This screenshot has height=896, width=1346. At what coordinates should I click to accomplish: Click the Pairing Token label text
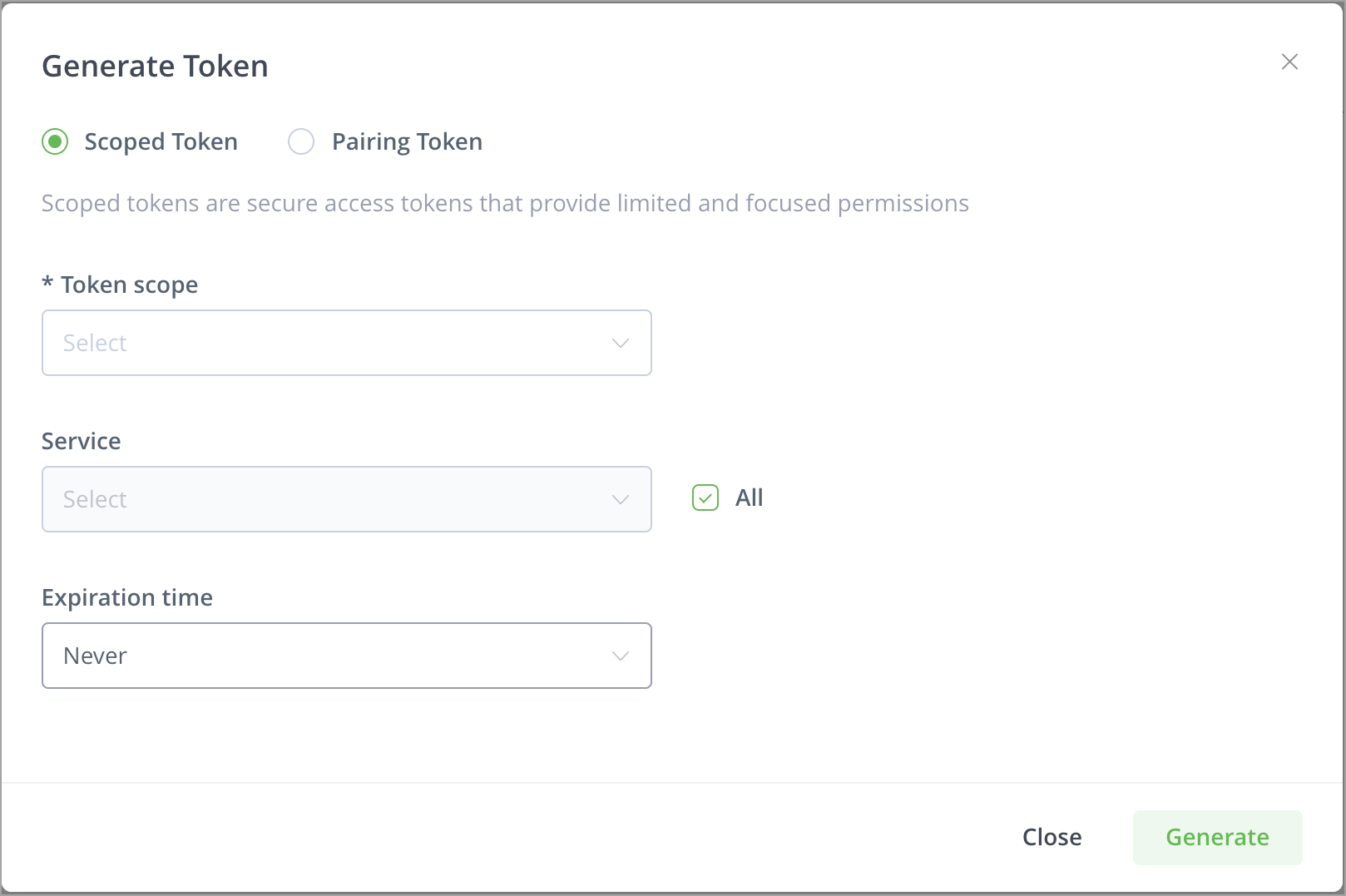click(x=407, y=142)
